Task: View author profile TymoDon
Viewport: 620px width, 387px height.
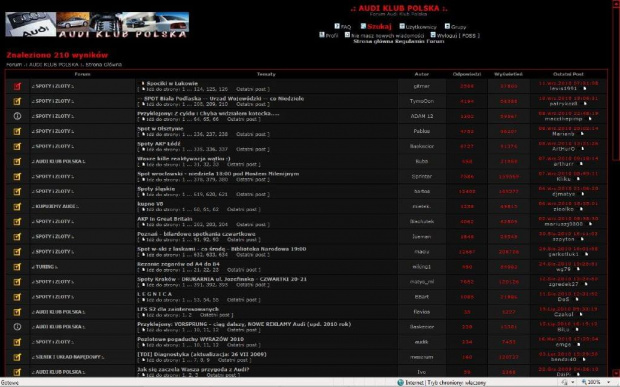Action: (x=422, y=101)
